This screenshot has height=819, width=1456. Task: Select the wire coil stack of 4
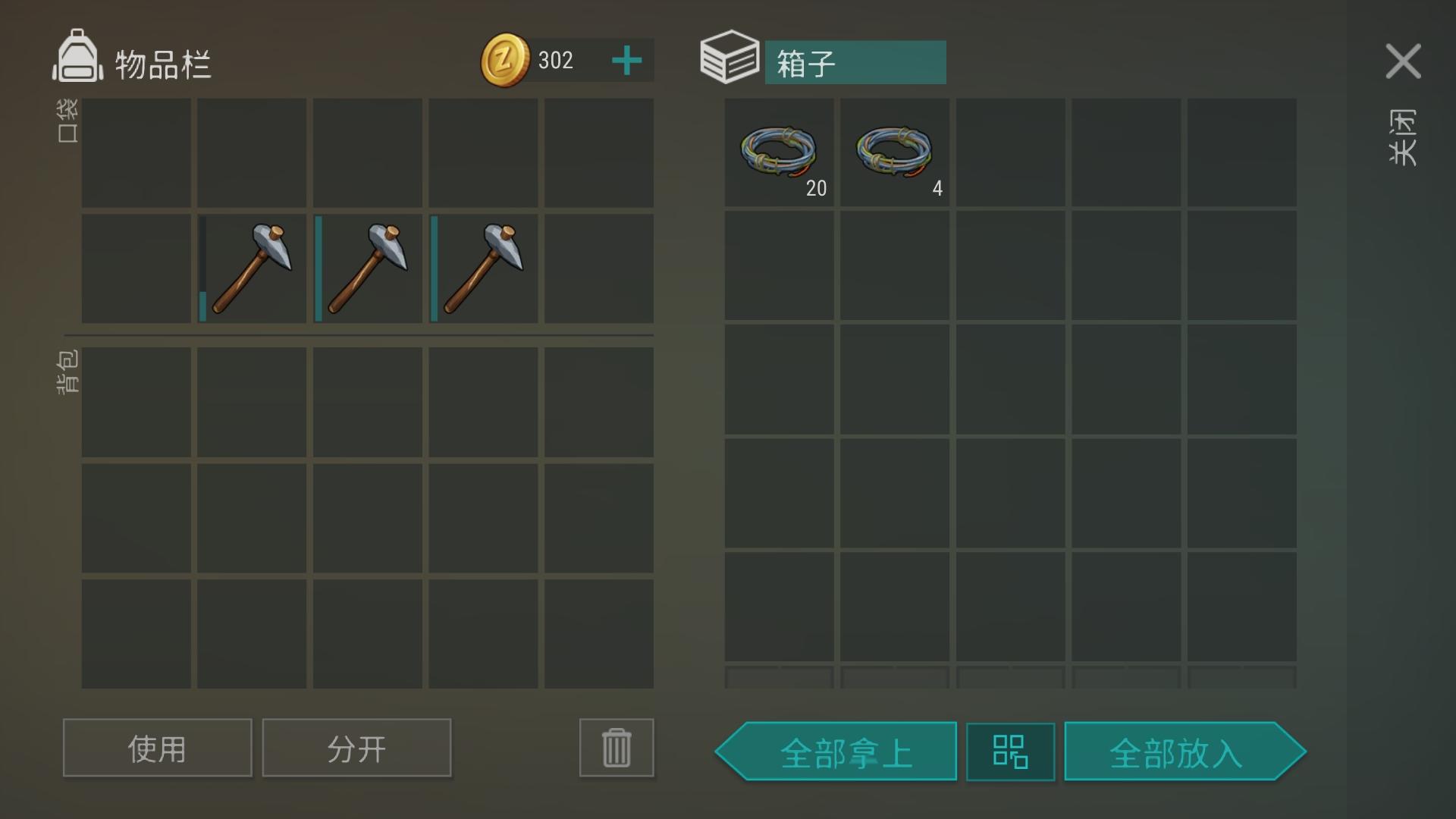click(x=895, y=152)
